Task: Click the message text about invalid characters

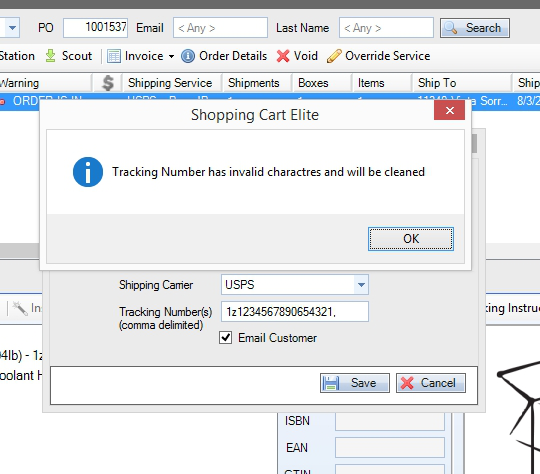Action: [x=268, y=172]
